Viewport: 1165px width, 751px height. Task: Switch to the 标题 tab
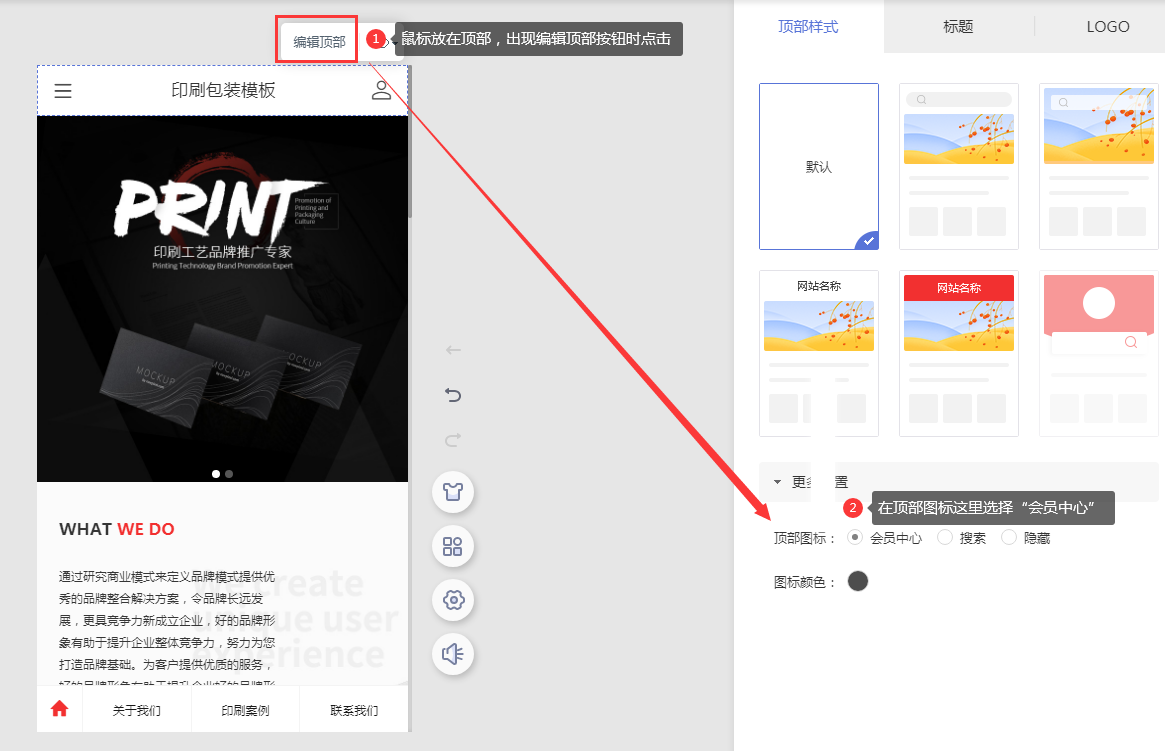[x=958, y=27]
